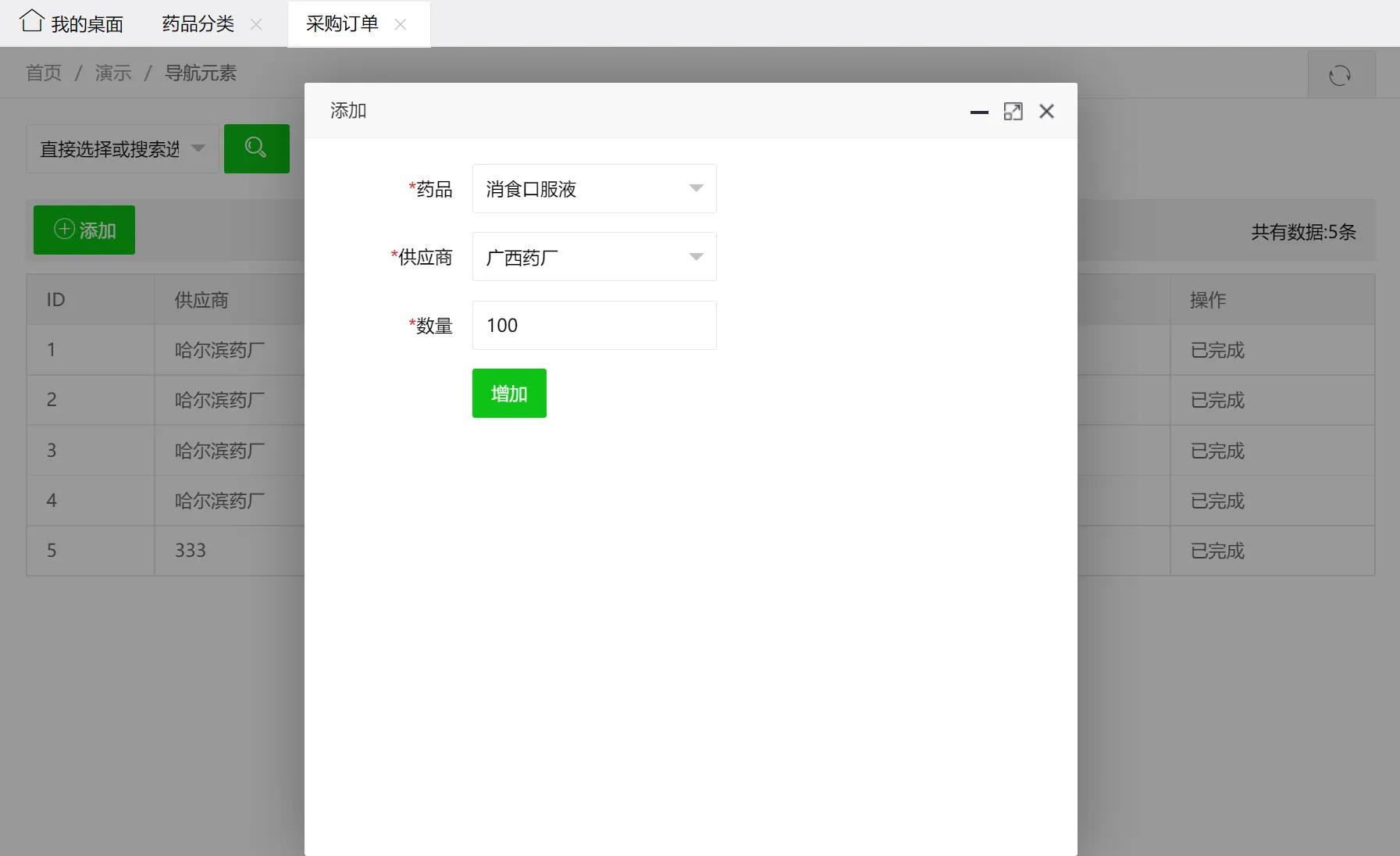Click 已完成 in row with ID 5
Image resolution: width=1400 pixels, height=856 pixels.
1217,551
